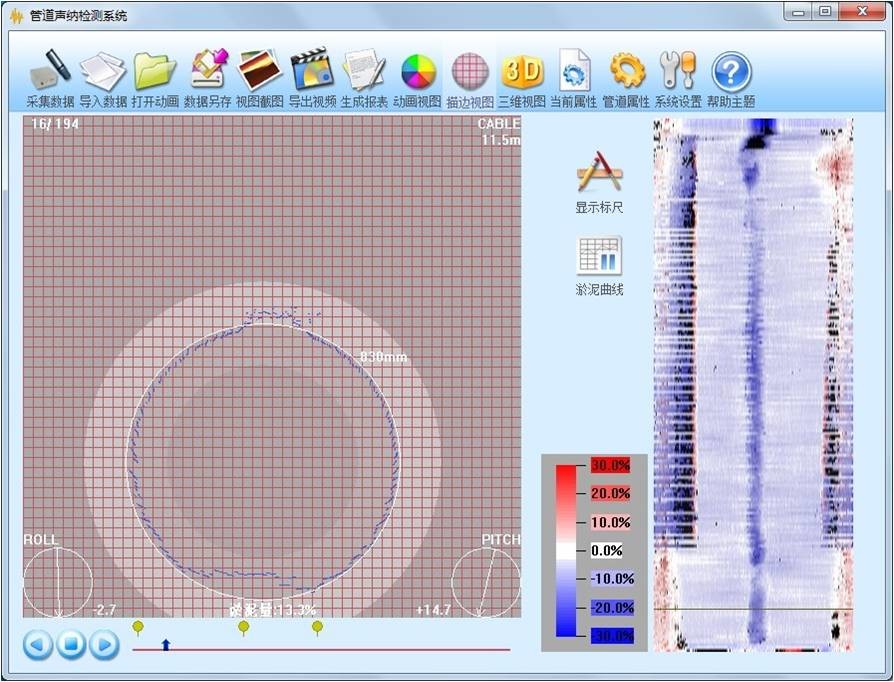This screenshot has height=682, width=894.
Task: Click the 采集数据 (collect data) icon
Action: click(x=50, y=72)
